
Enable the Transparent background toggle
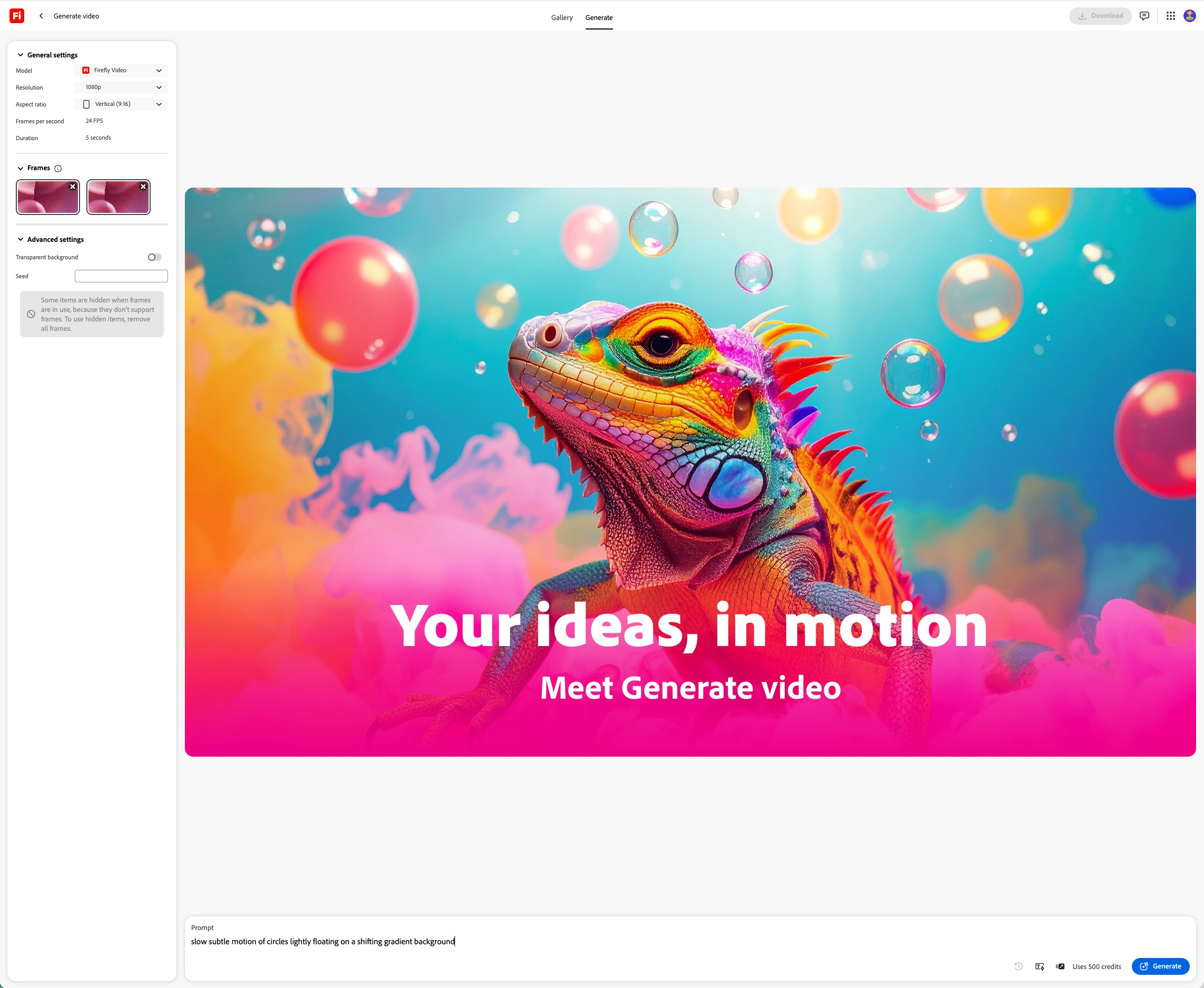pyautogui.click(x=154, y=257)
